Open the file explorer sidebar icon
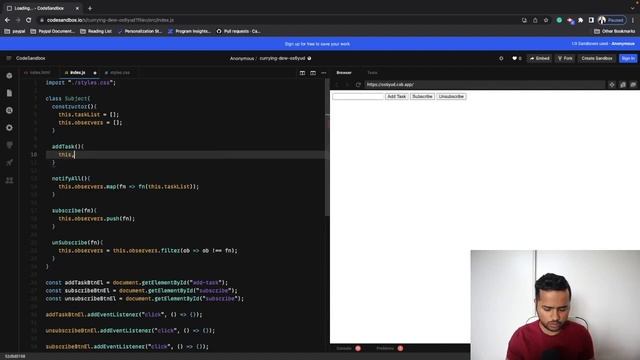The image size is (640, 360). [9, 93]
